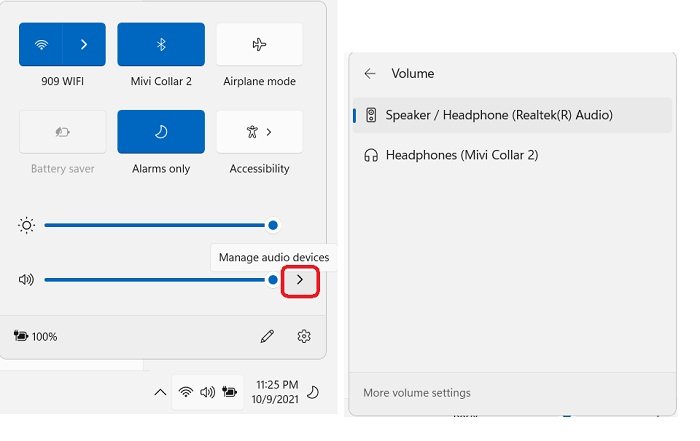This screenshot has width=700, height=441.
Task: Click the Wi-Fi icon in system tray
Action: pos(186,393)
